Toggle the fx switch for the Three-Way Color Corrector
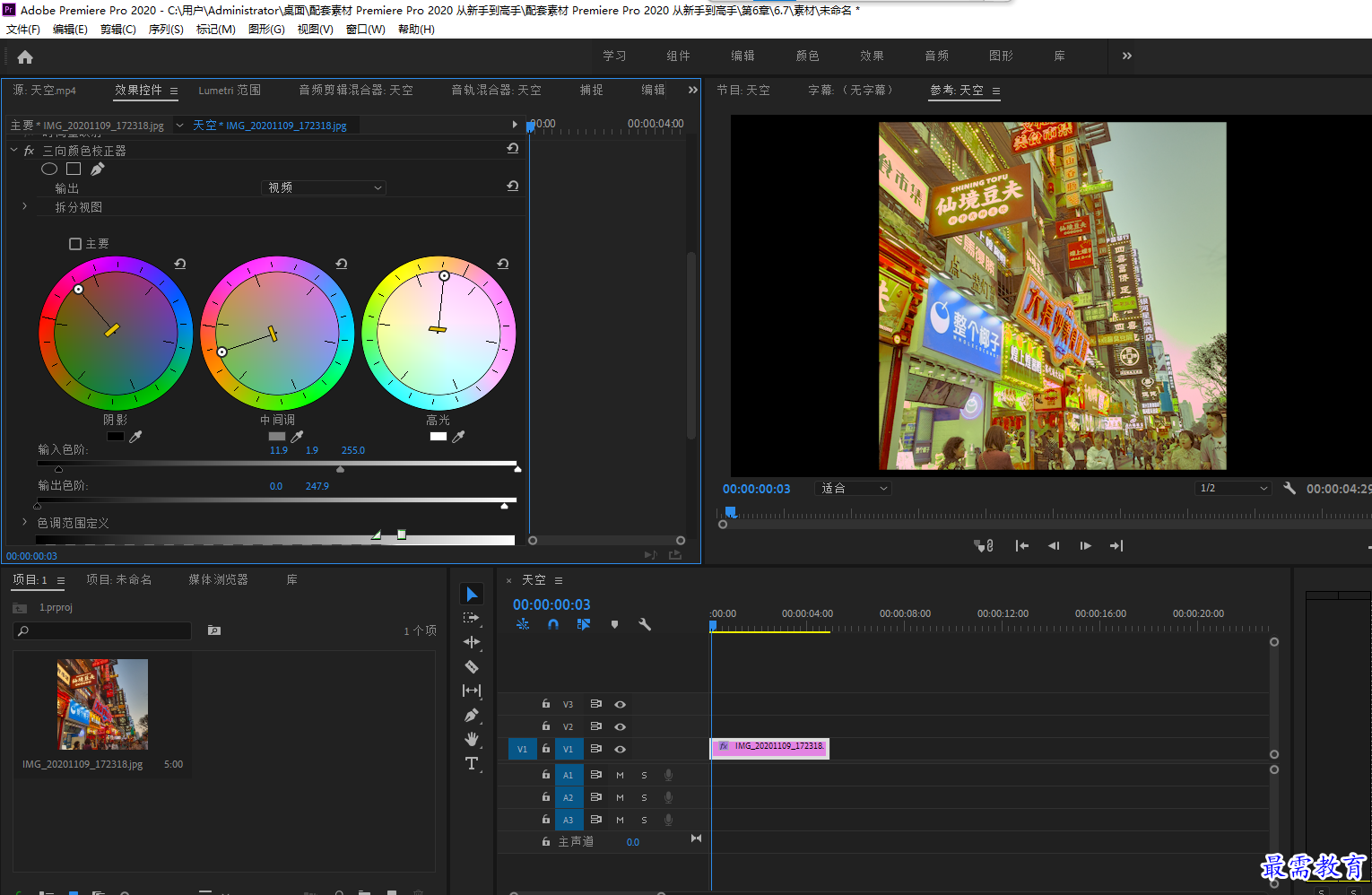The image size is (1372, 895). coord(29,151)
